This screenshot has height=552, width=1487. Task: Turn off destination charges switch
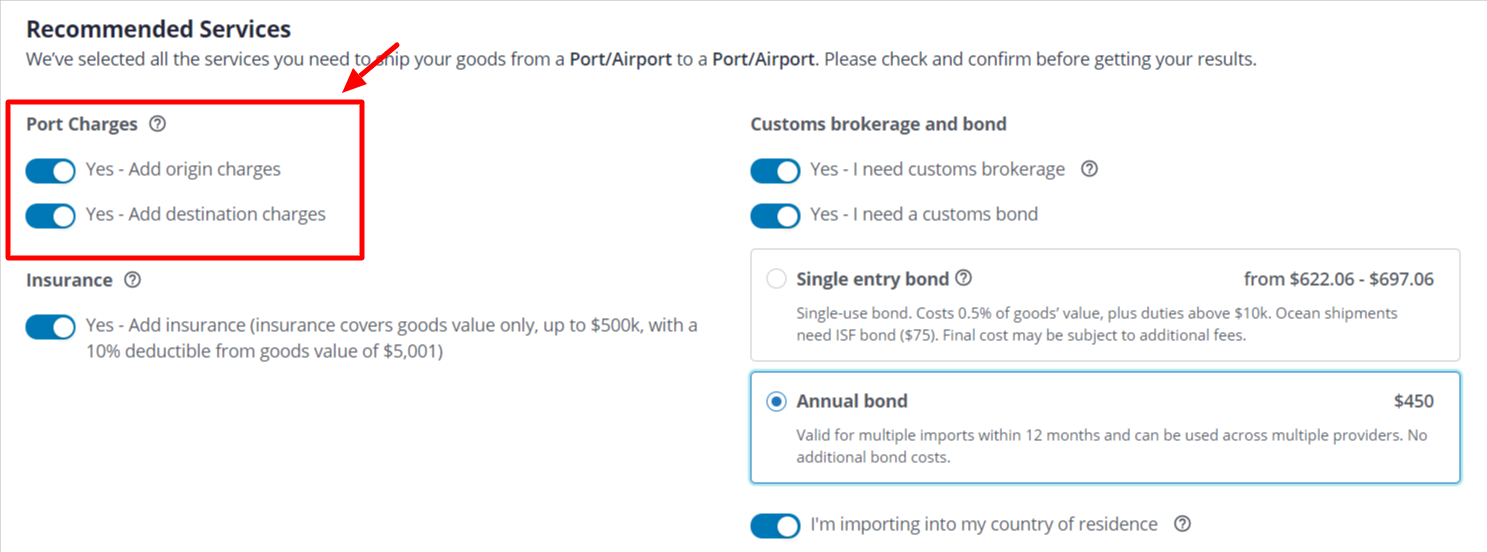click(x=51, y=215)
